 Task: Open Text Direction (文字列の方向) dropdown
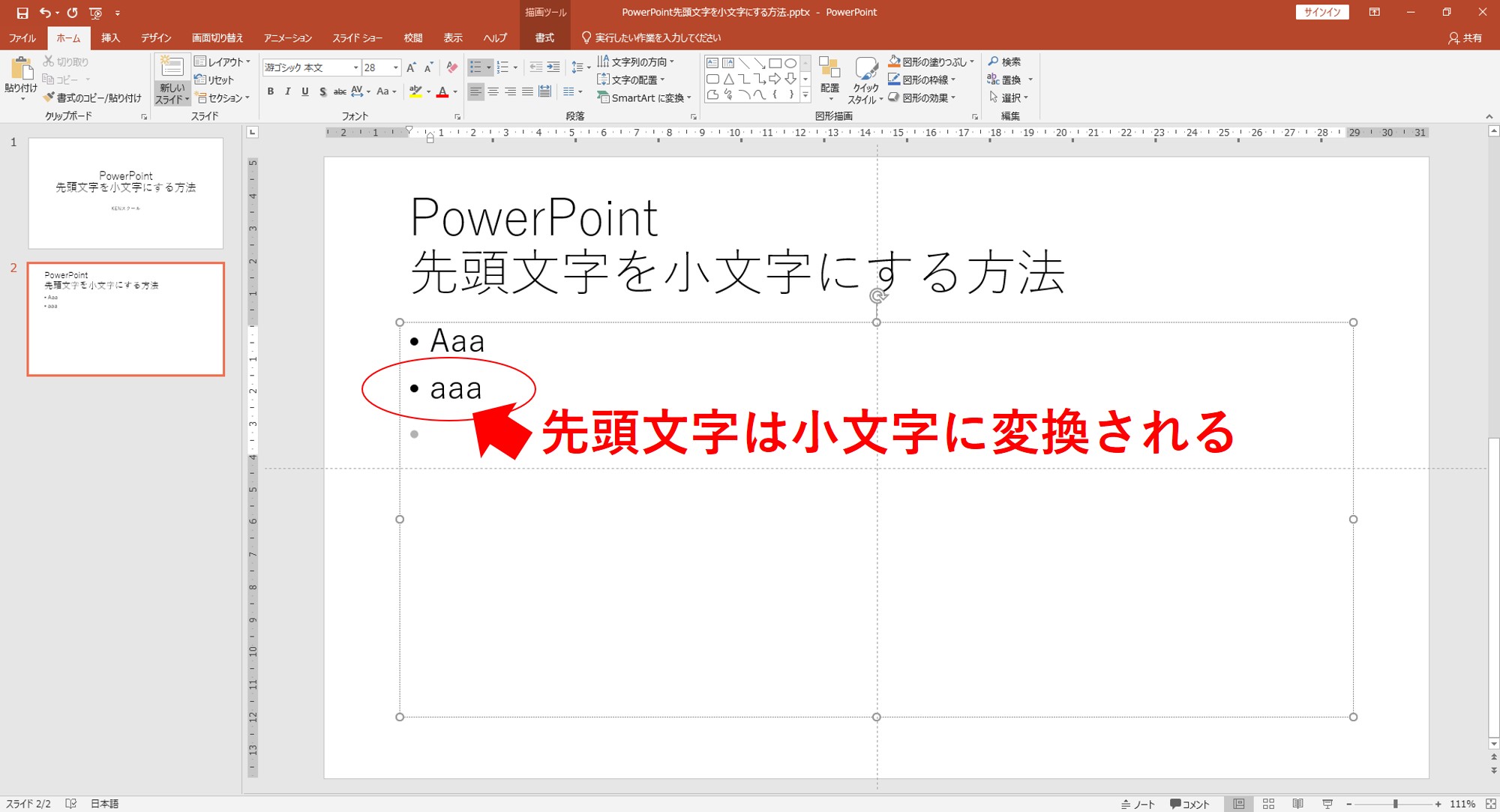636,61
